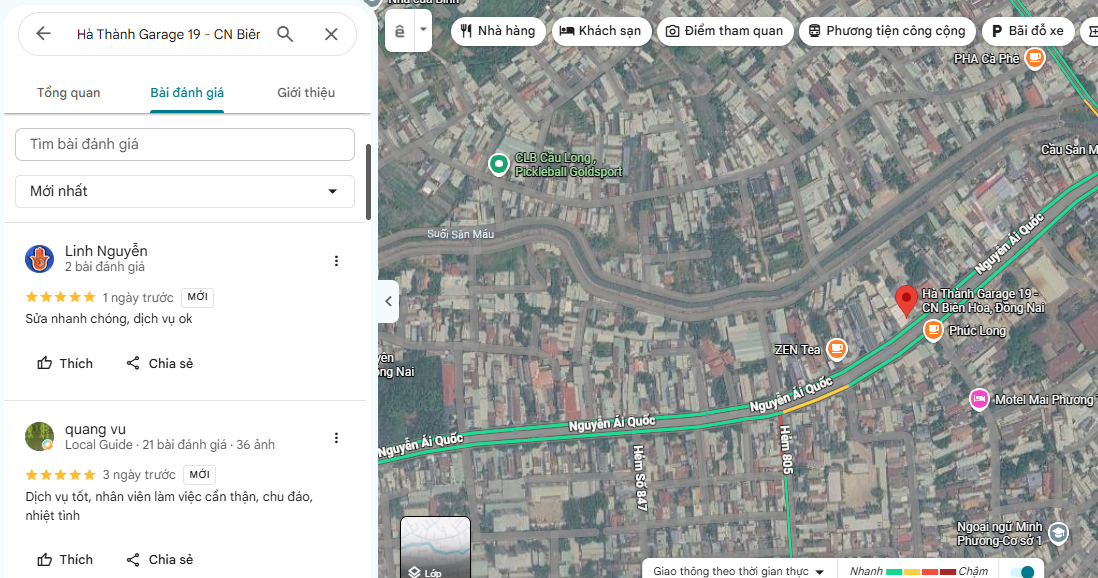Like quang vu's review with Thích
The height and width of the screenshot is (578, 1098).
pos(64,559)
